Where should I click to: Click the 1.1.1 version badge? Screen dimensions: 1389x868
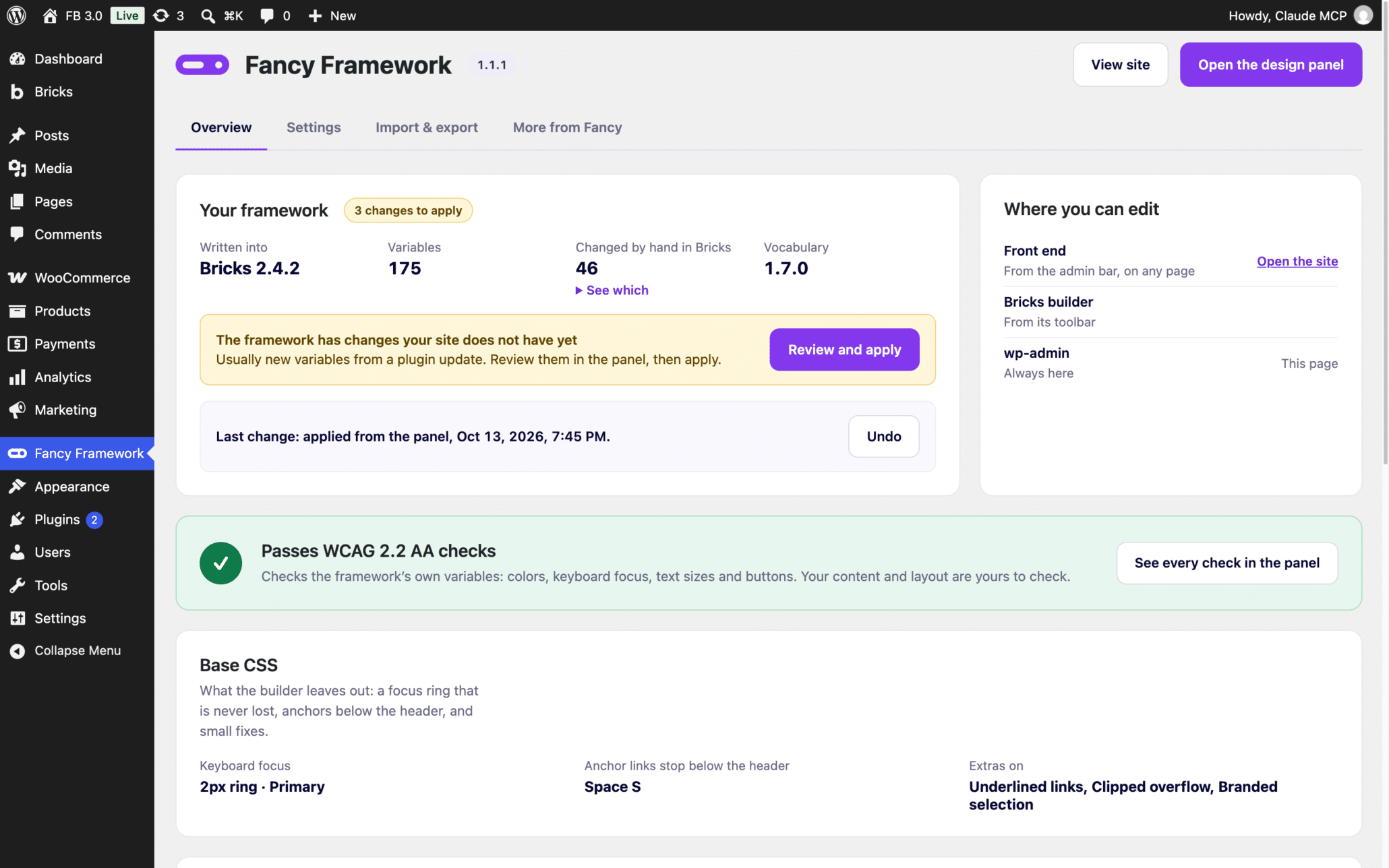coord(492,65)
